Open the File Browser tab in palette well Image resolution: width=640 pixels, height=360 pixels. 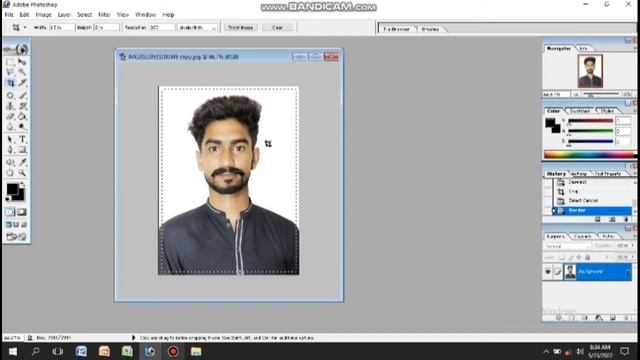tap(397, 29)
